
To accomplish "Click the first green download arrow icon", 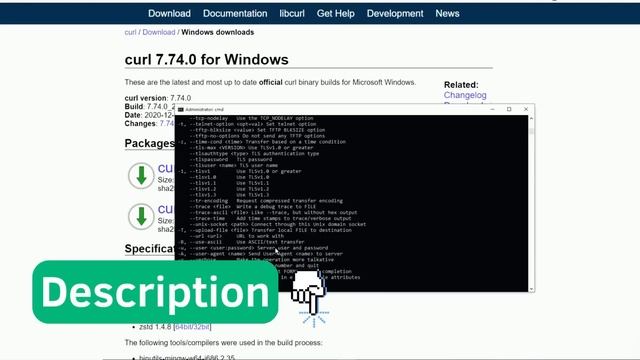I will click(141, 176).
